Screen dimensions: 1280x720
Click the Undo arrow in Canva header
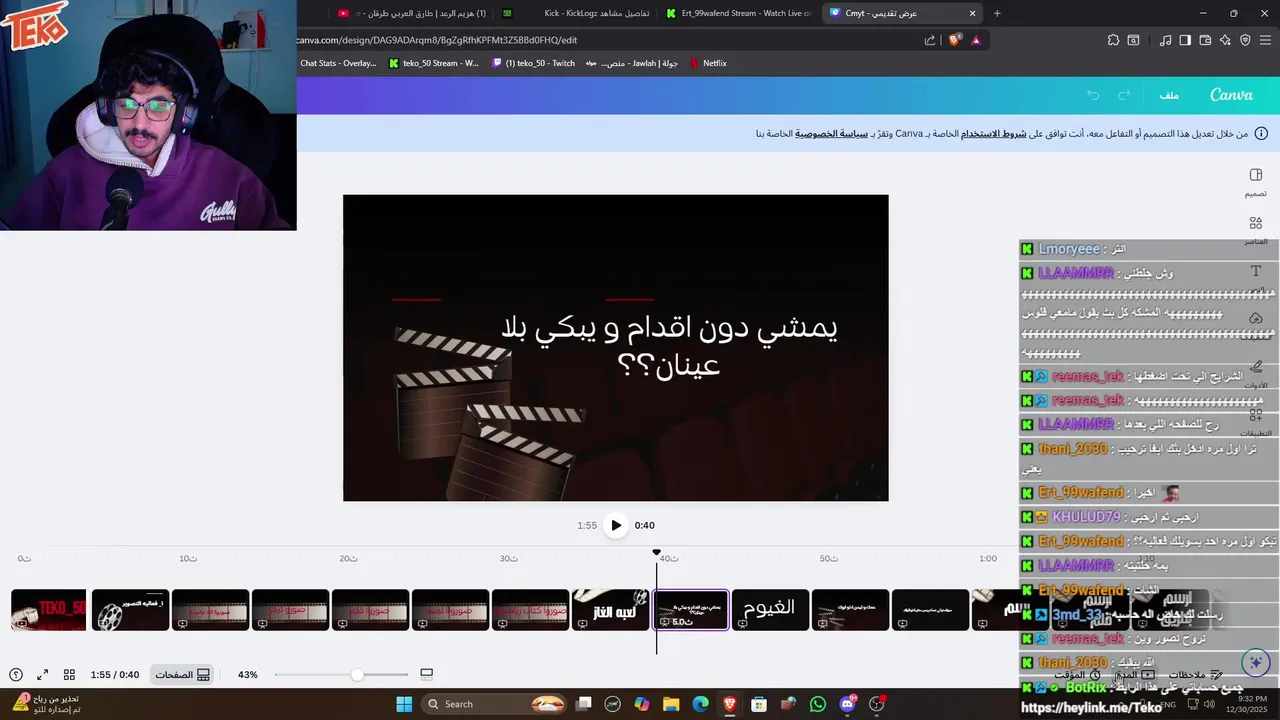(x=1093, y=95)
